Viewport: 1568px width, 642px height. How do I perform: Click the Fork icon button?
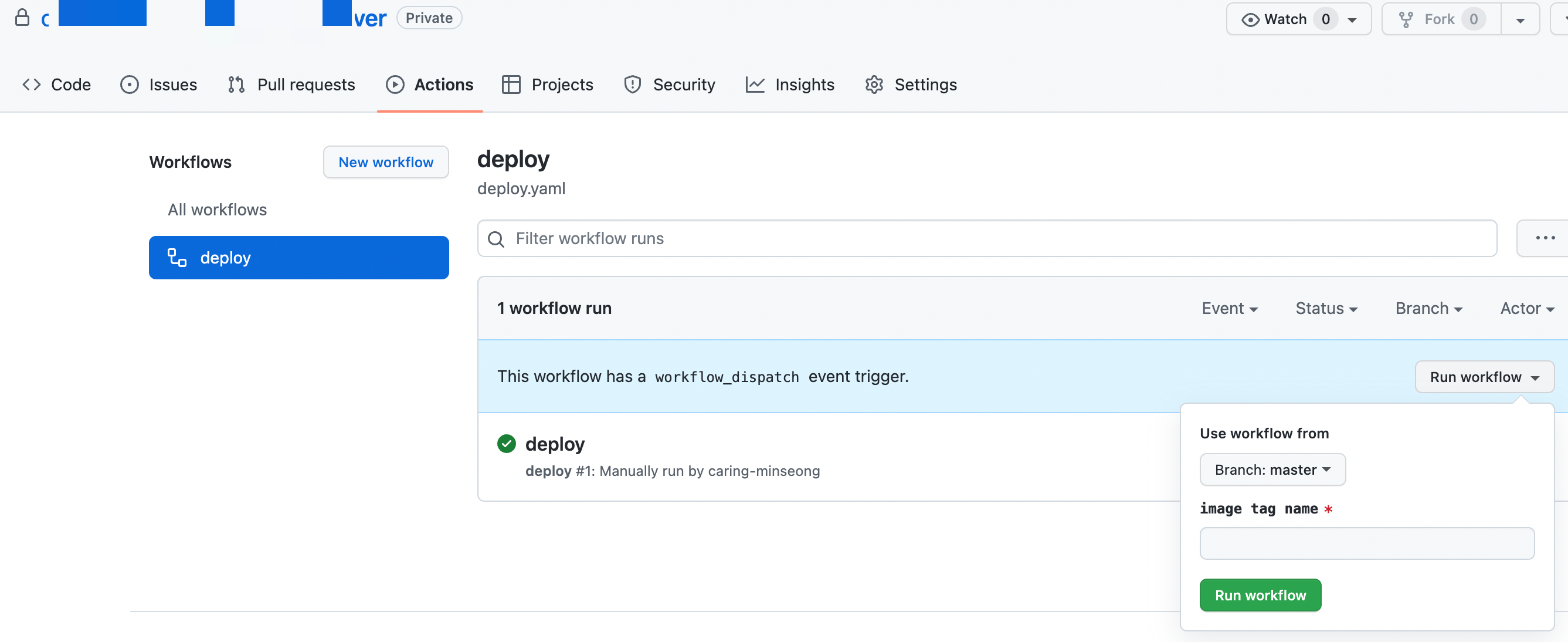(1406, 19)
